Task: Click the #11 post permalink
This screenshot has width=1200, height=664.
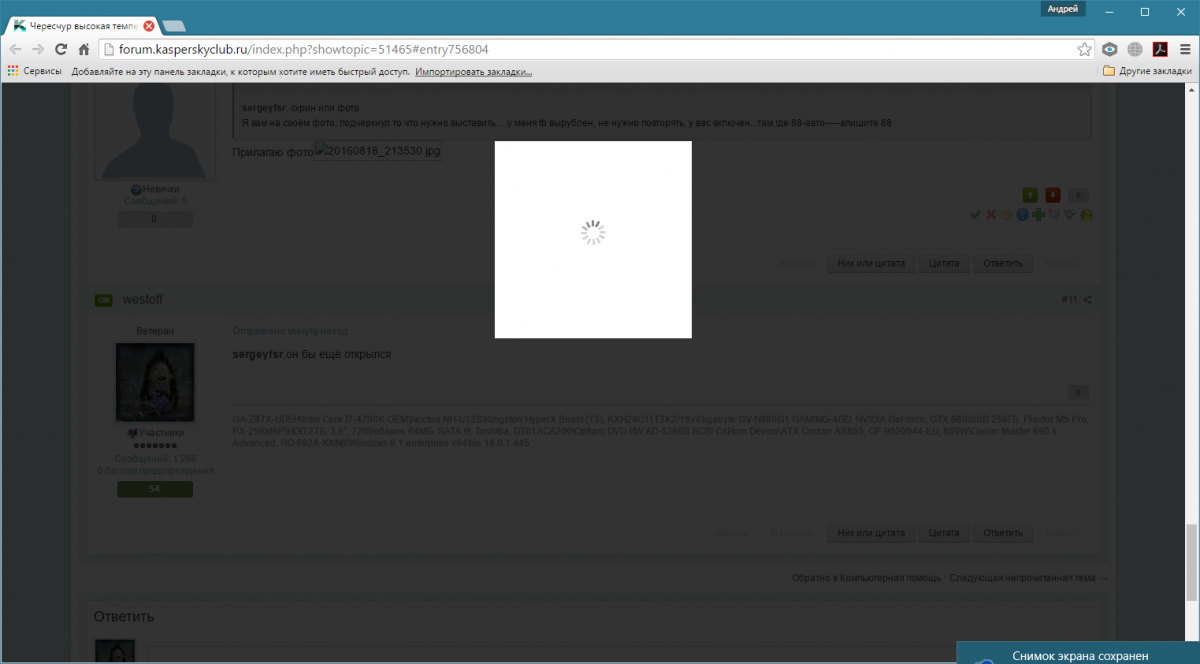Action: pyautogui.click(x=1069, y=300)
